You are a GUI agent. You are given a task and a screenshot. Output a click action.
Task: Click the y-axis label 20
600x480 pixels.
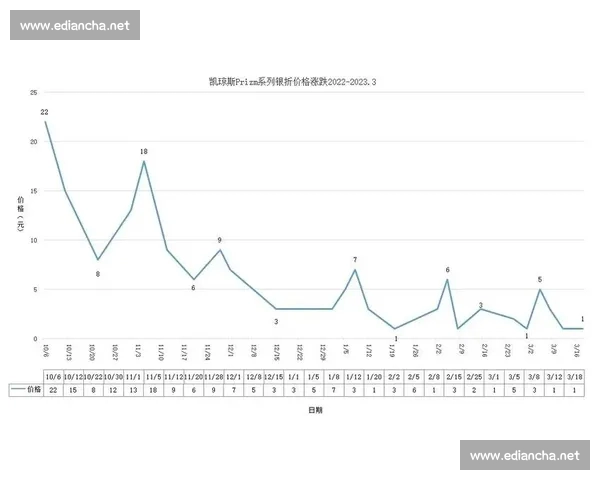click(34, 142)
